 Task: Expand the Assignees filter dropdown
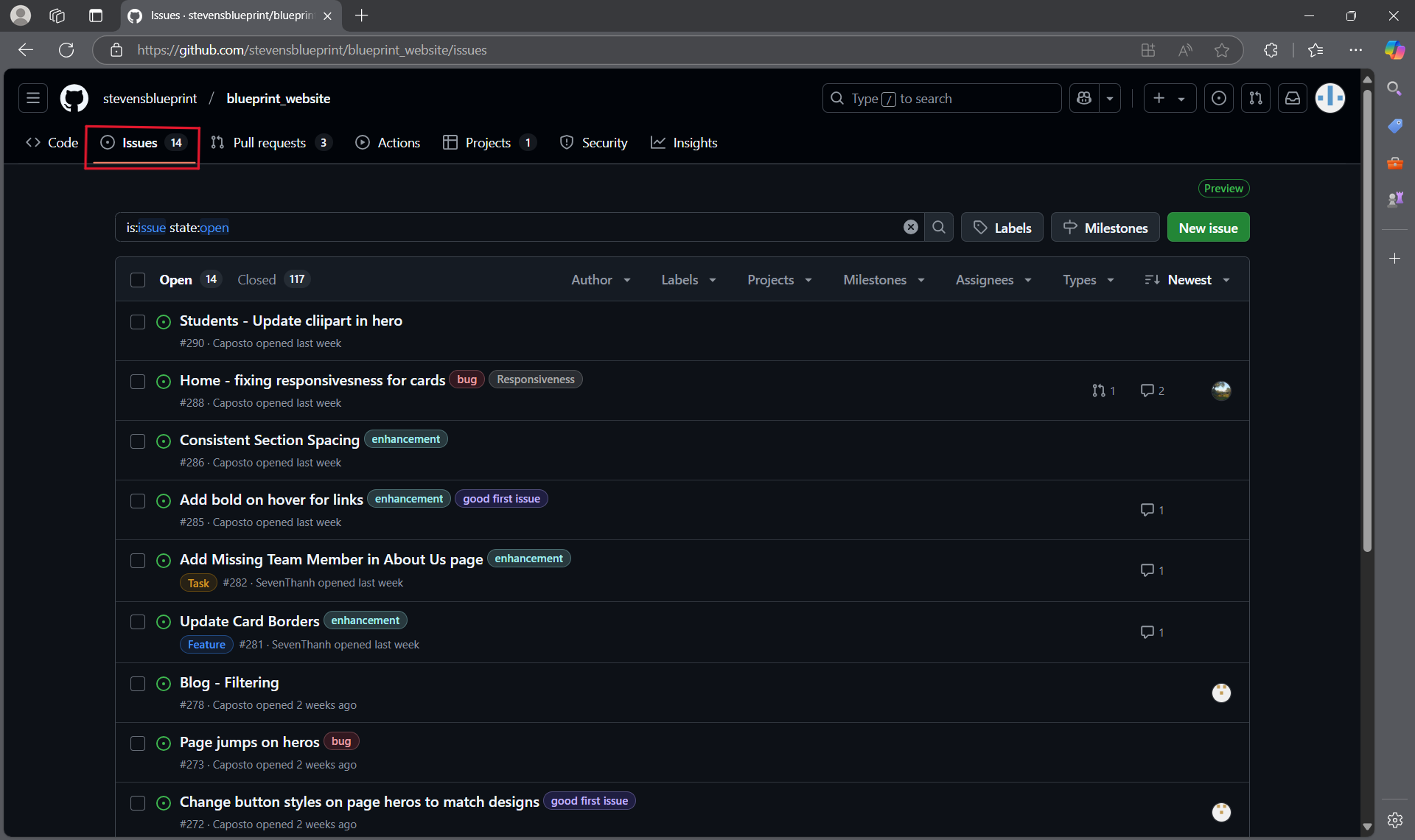point(993,280)
